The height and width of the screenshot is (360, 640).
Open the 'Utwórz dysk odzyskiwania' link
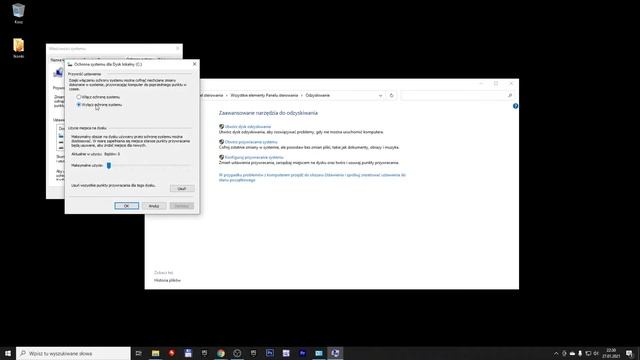(248, 127)
